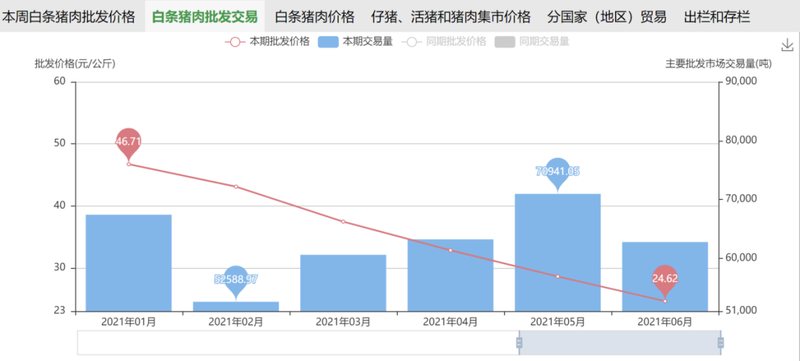
Task: Enable the 同期批发价格 legend series
Action: point(444,42)
